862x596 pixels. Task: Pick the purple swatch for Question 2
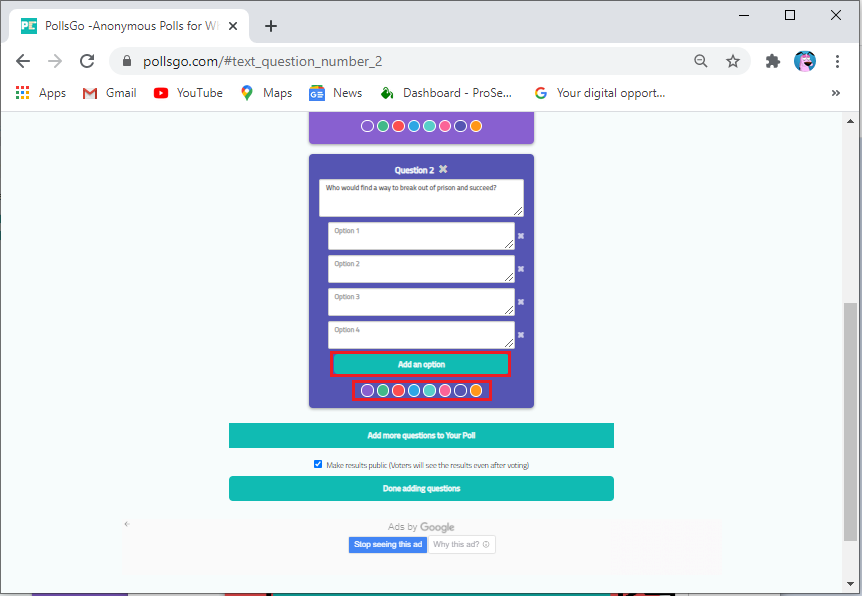pyautogui.click(x=367, y=390)
